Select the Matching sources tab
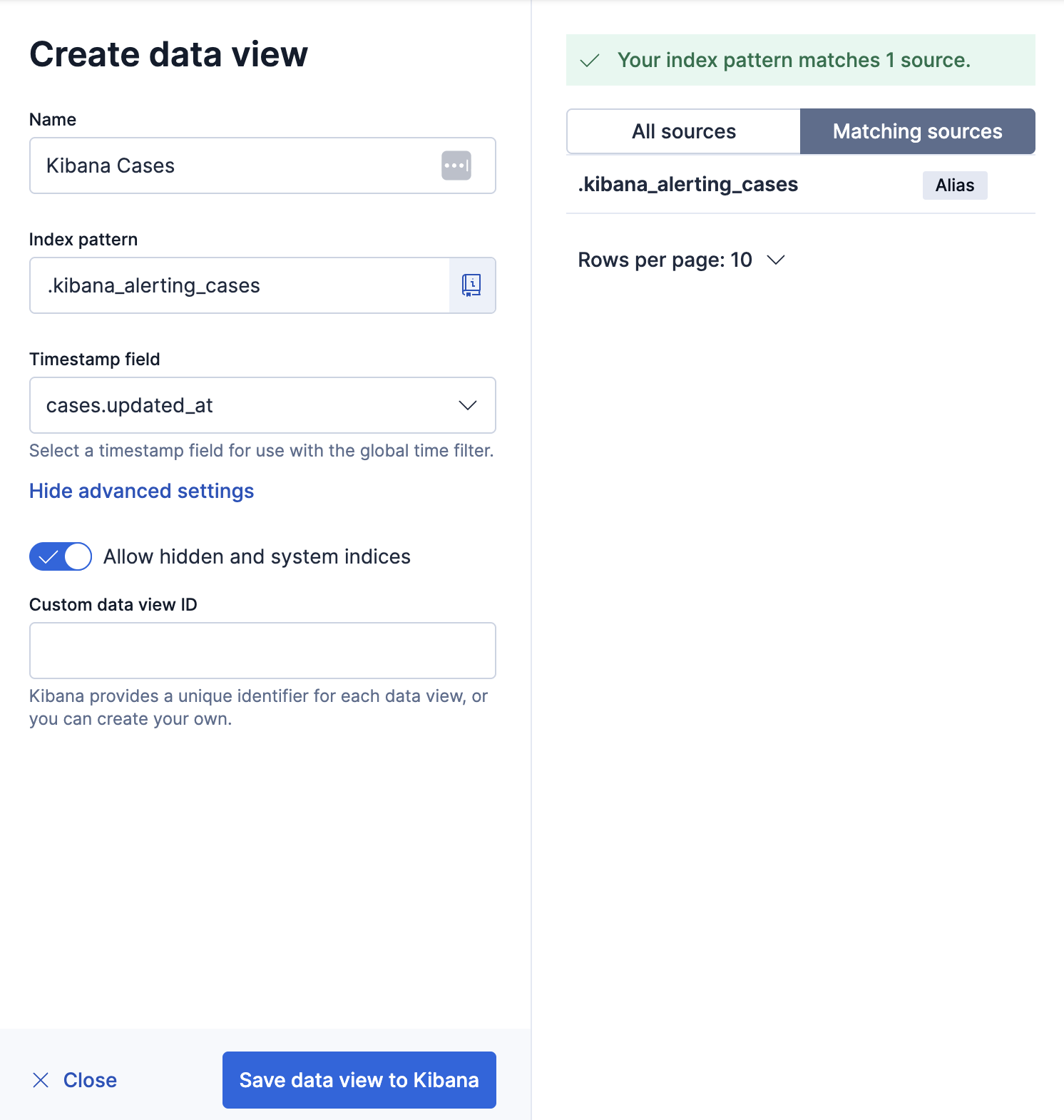Image resolution: width=1064 pixels, height=1120 pixels. 917,131
